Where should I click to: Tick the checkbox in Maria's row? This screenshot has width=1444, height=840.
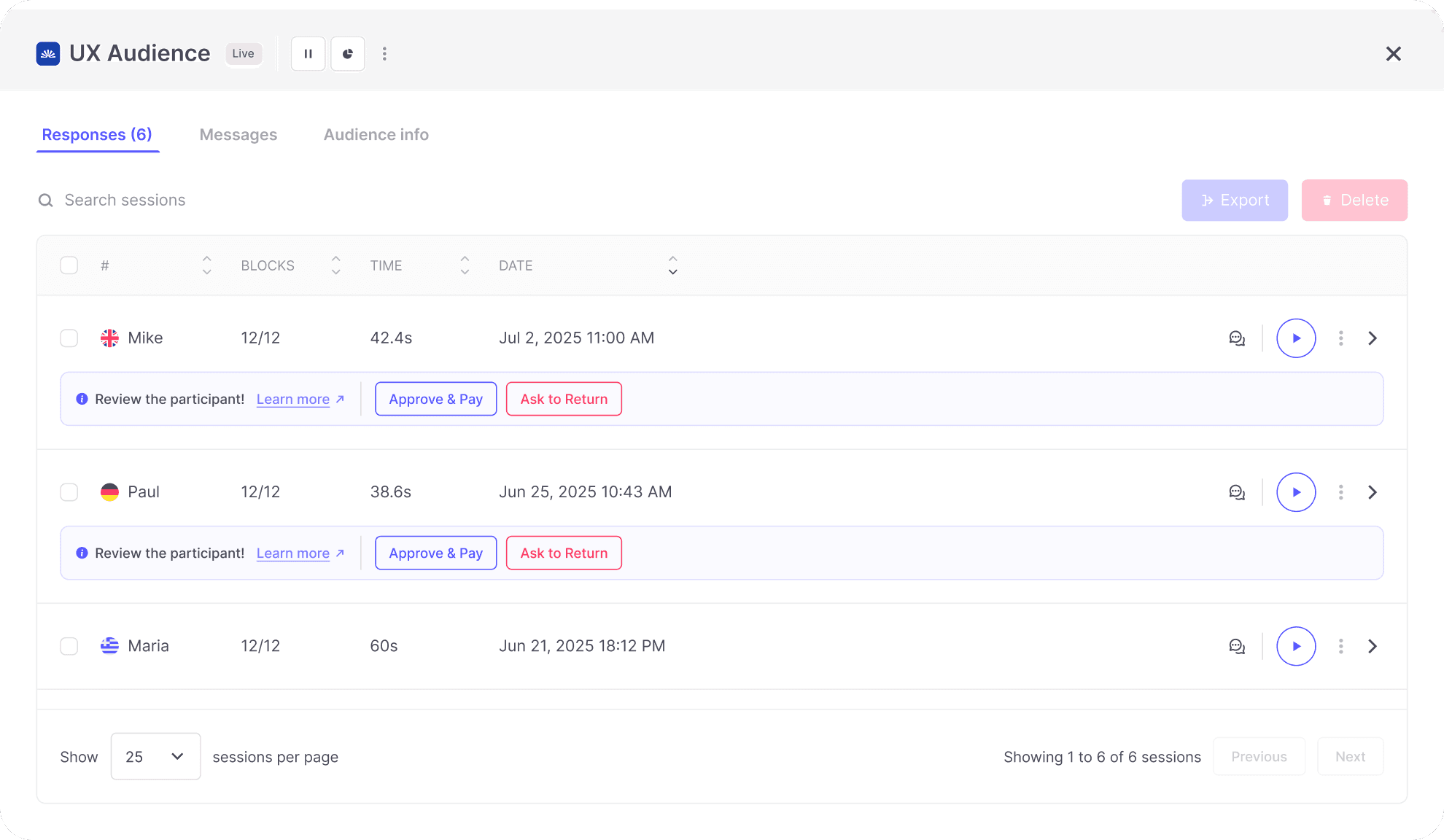click(69, 646)
